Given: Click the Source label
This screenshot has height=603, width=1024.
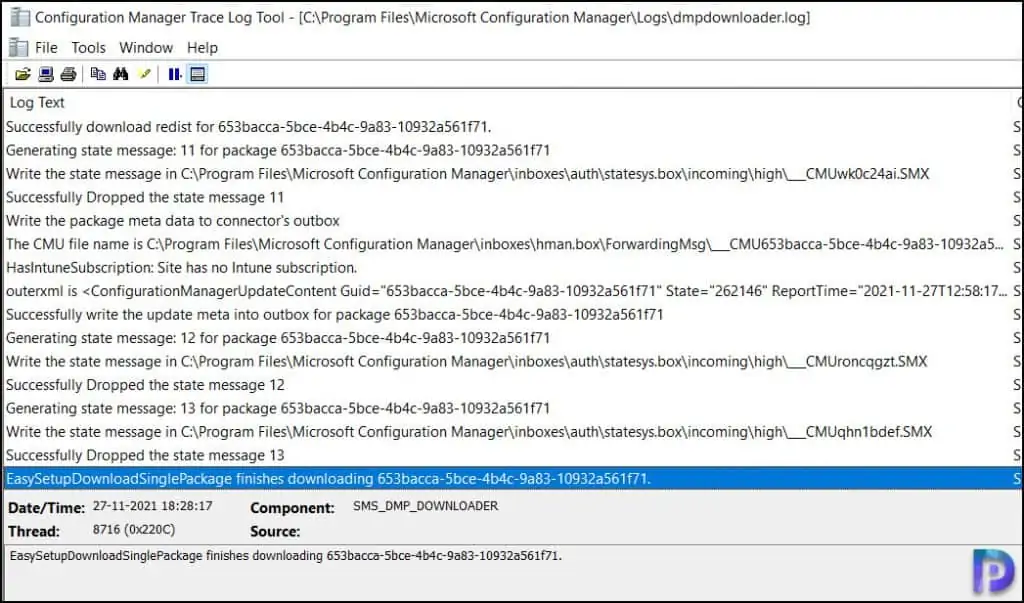Looking at the screenshot, I should 275,532.
